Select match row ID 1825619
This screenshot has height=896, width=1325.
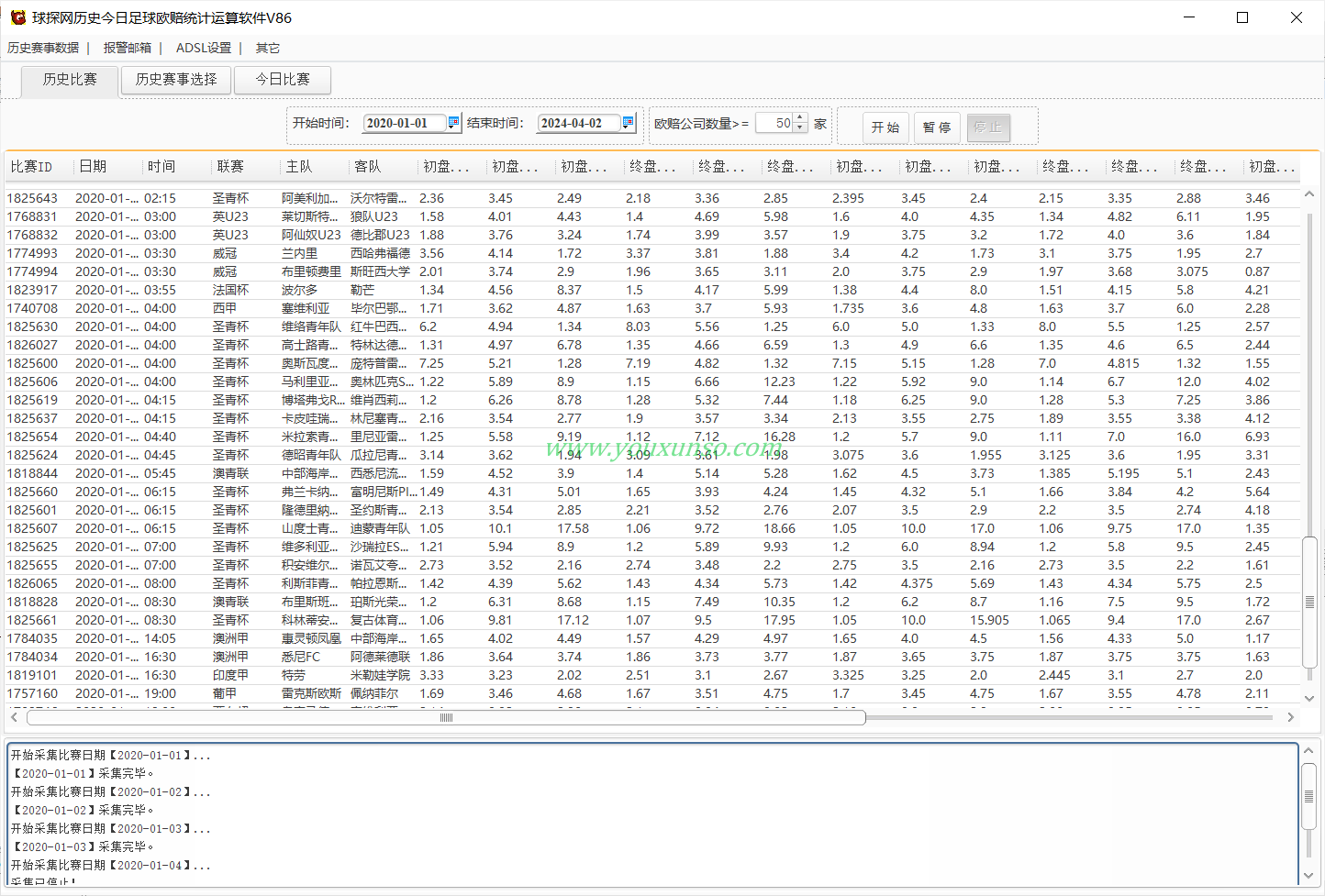[x=652, y=400]
